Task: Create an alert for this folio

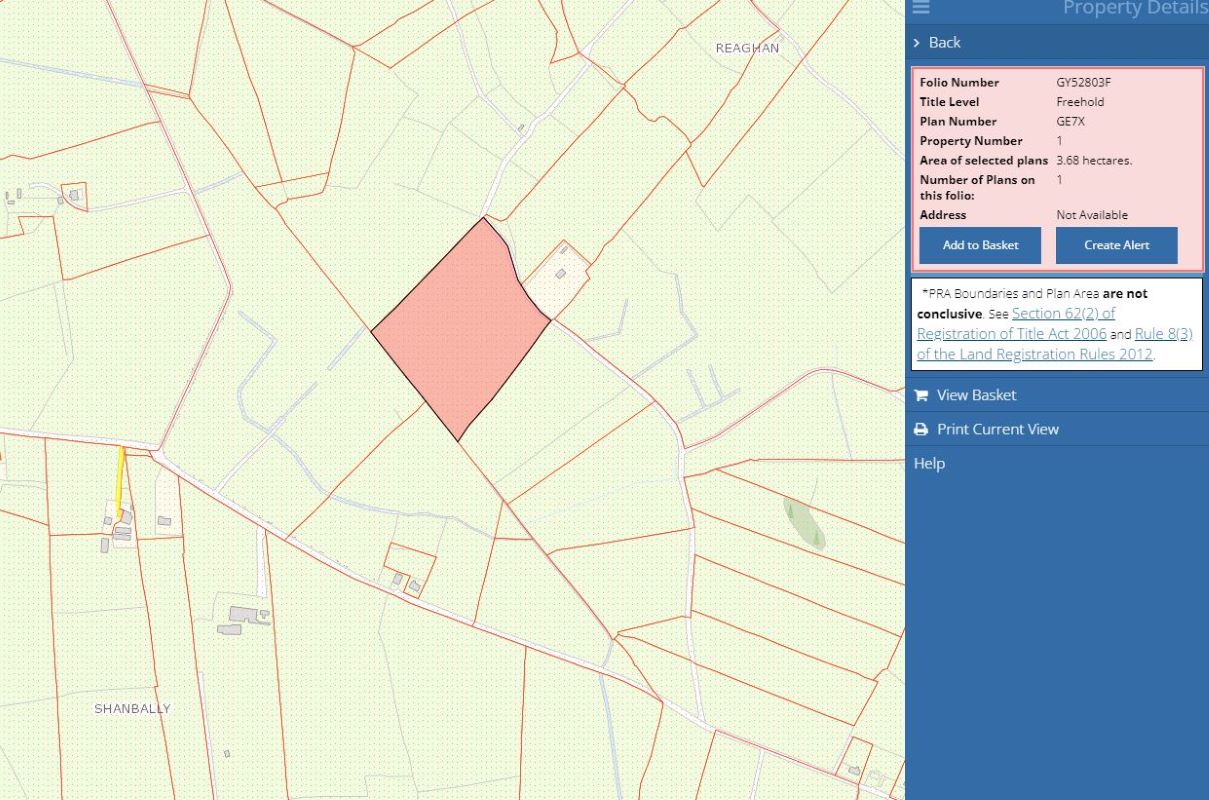Action: point(1116,245)
